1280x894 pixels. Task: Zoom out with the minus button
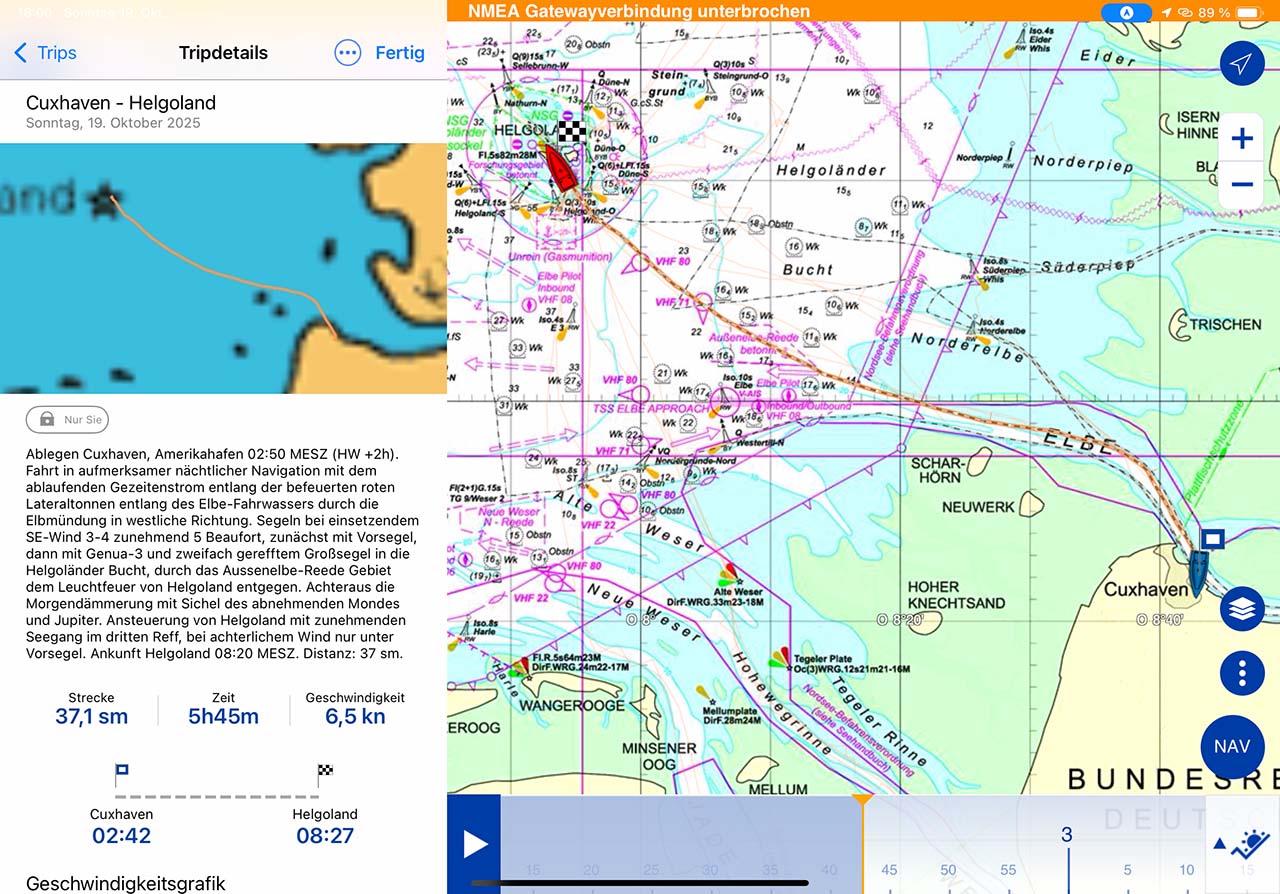click(1241, 184)
